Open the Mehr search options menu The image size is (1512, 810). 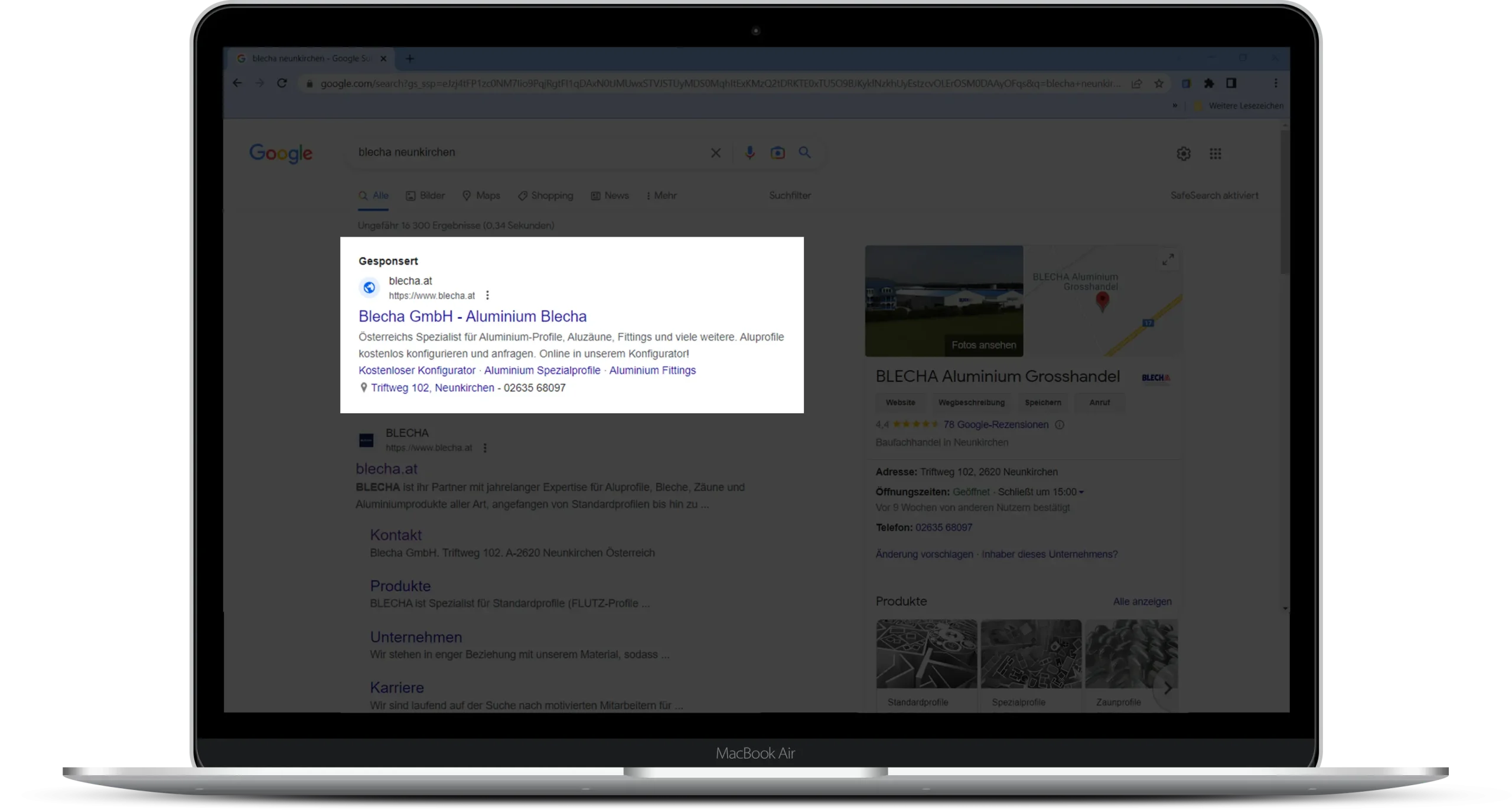[661, 195]
